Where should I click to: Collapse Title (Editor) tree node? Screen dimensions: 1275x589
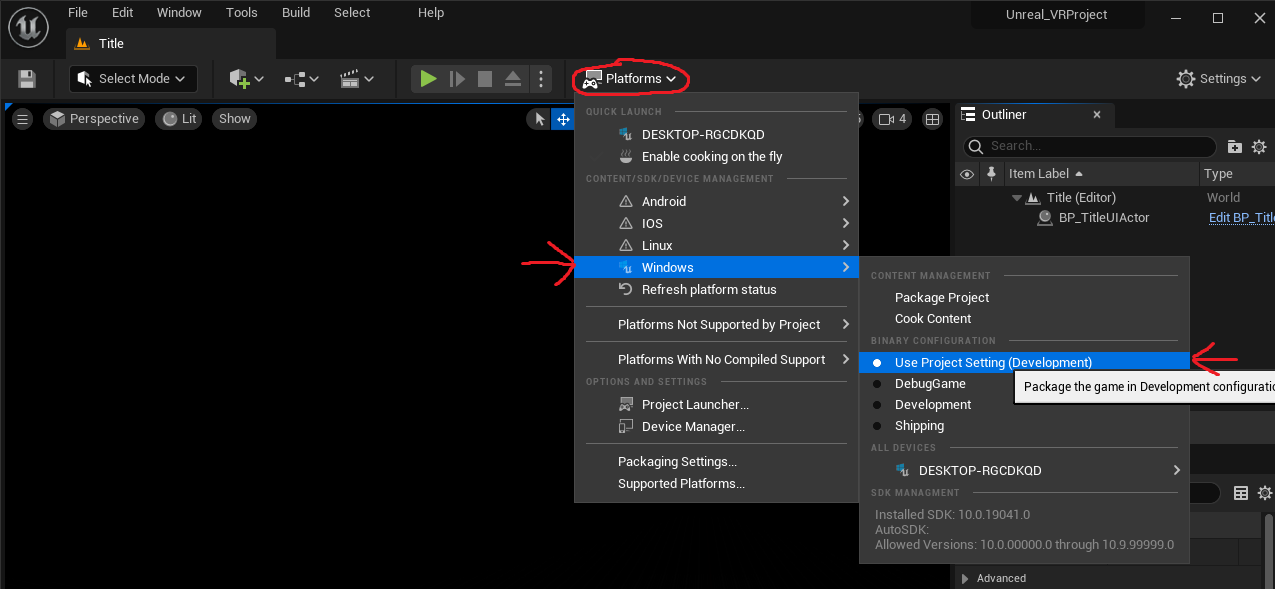point(1017,198)
